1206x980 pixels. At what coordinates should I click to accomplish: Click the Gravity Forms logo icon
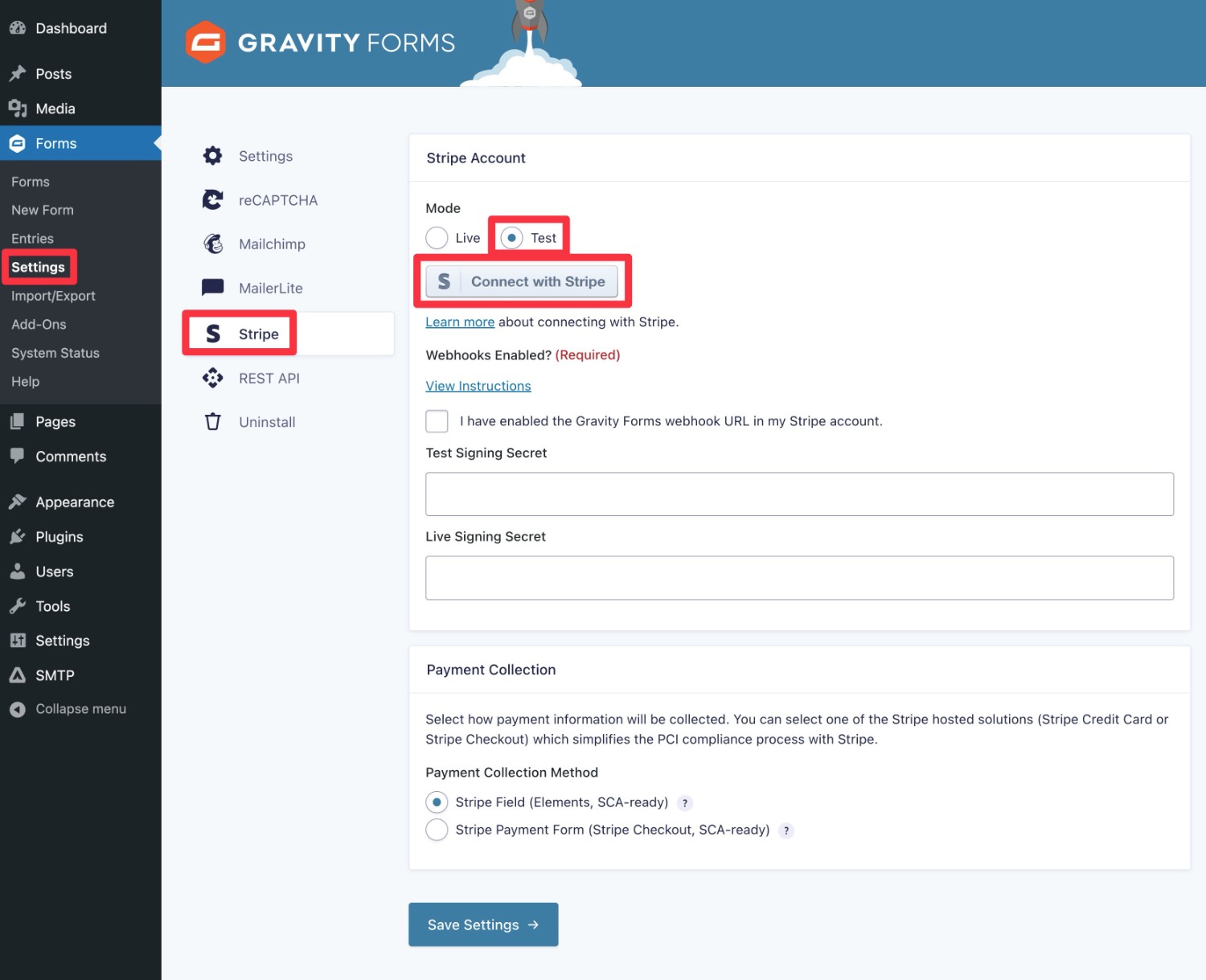click(206, 42)
